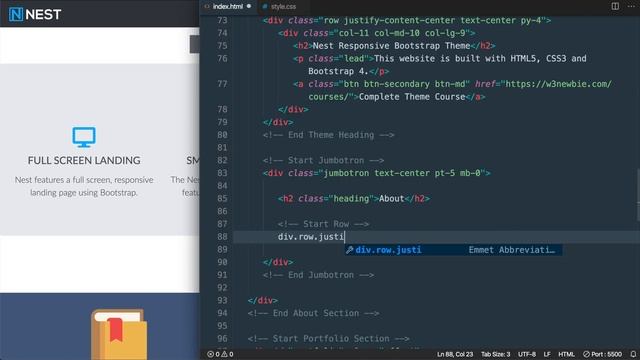
Task: Split the editor with the layout icon
Action: tap(615, 6)
